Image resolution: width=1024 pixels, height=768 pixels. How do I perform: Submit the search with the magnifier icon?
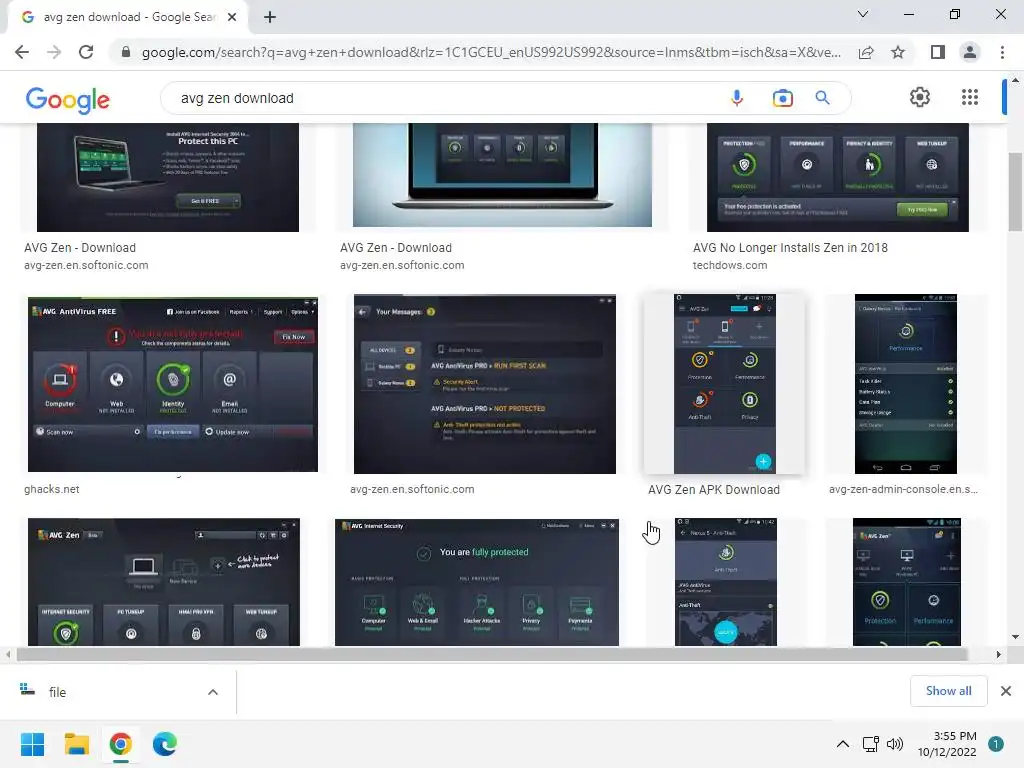click(822, 98)
